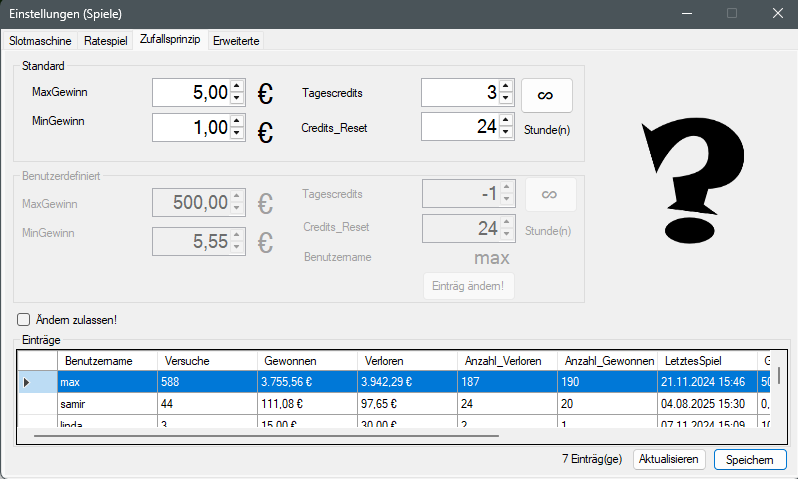
Task: Click the 111,08 € cell in samir row
Action: coord(307,404)
